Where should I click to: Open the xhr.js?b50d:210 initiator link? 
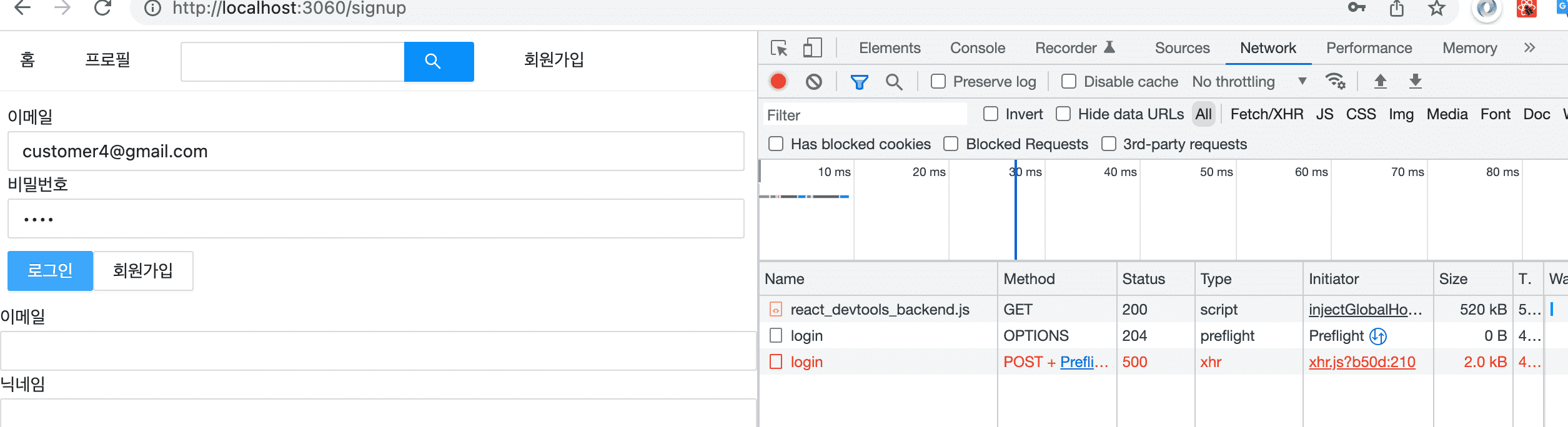[1362, 362]
